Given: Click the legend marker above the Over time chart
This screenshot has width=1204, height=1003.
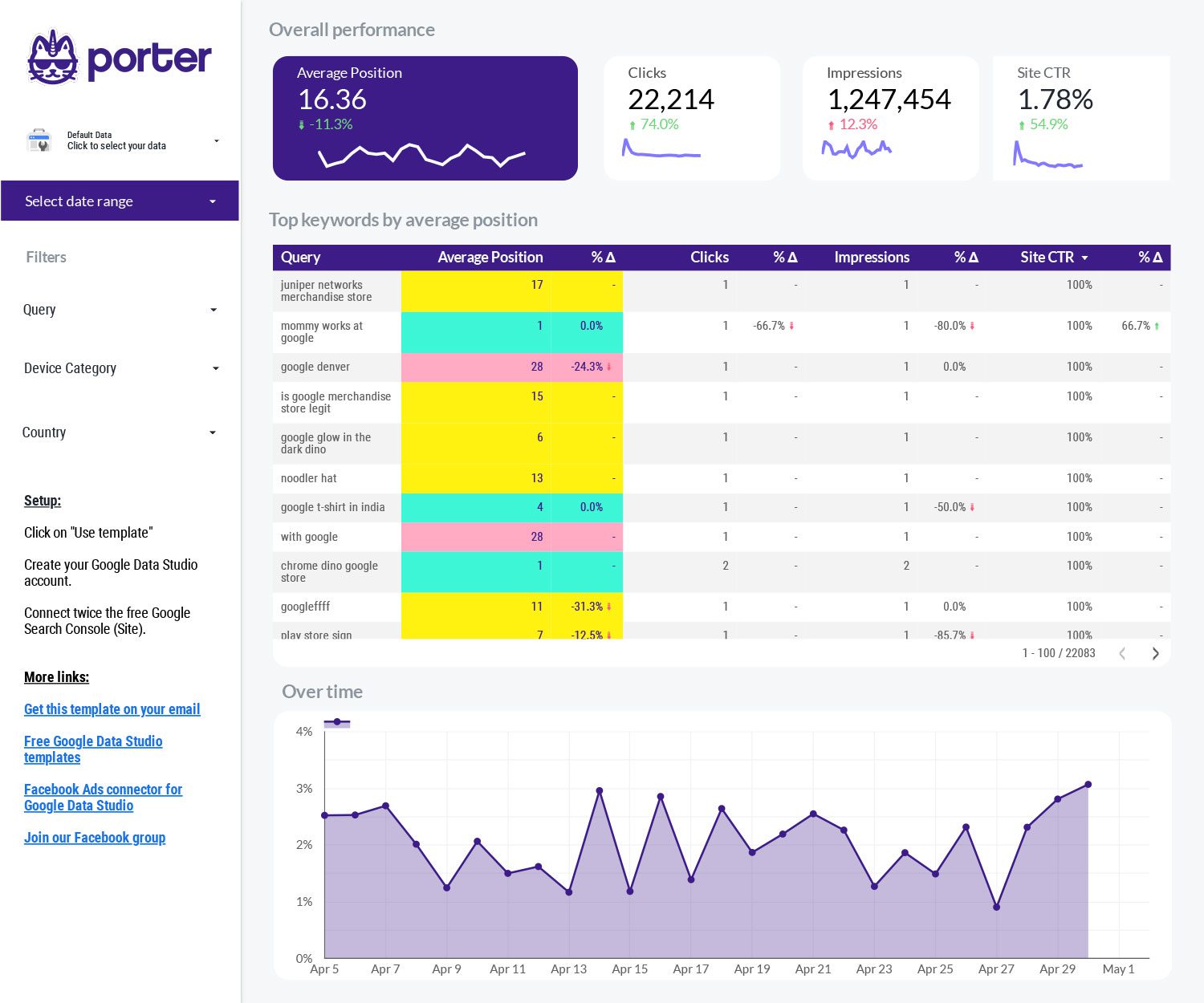Looking at the screenshot, I should tap(336, 722).
